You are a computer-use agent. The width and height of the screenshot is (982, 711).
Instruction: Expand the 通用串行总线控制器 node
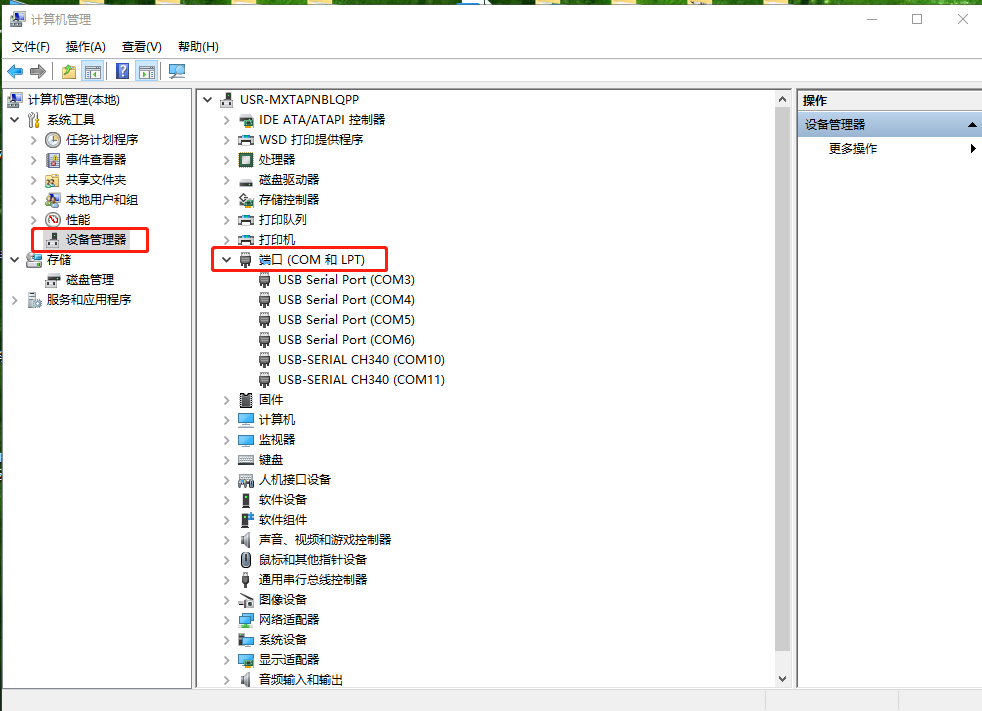[227, 580]
